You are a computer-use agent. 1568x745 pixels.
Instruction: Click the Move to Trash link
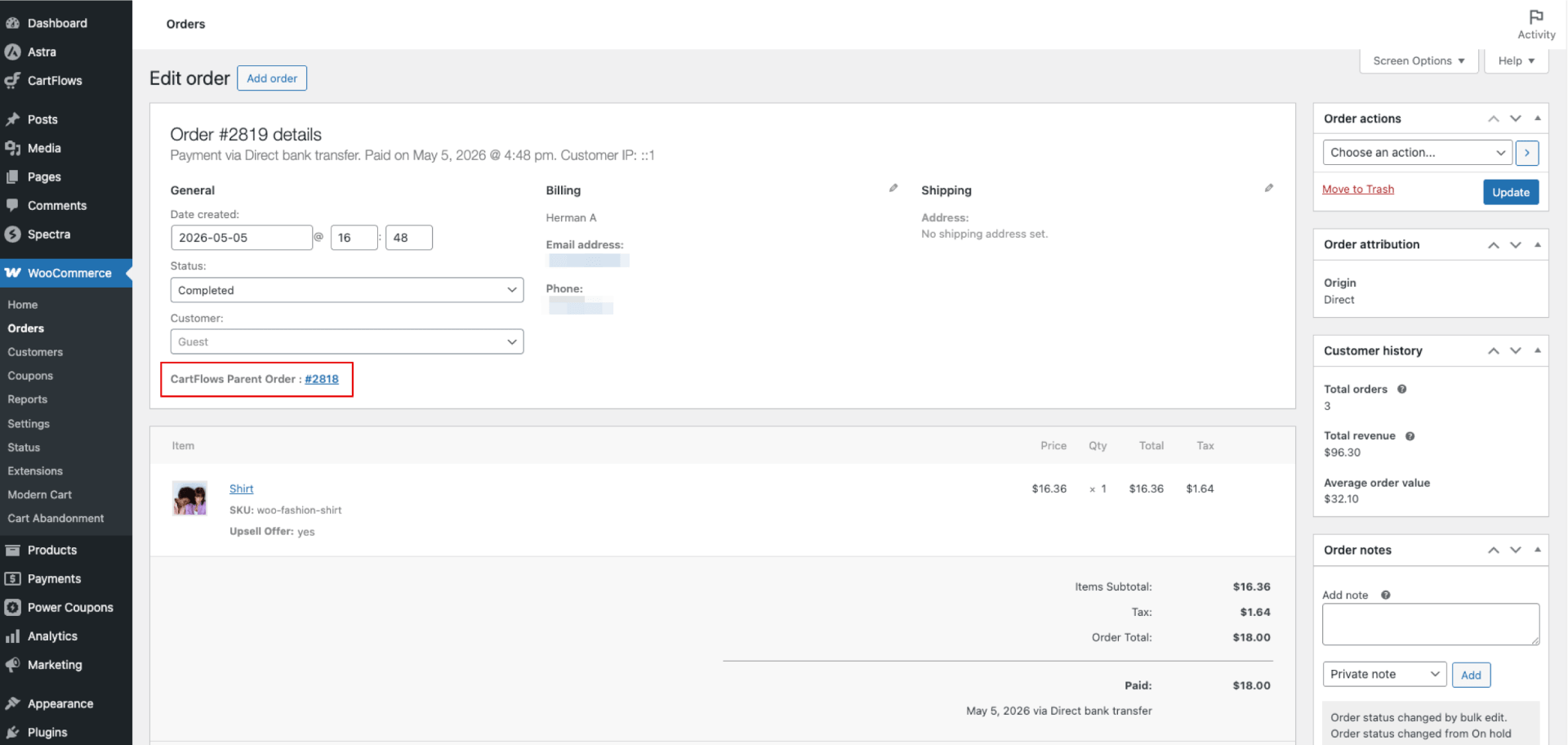(x=1357, y=190)
